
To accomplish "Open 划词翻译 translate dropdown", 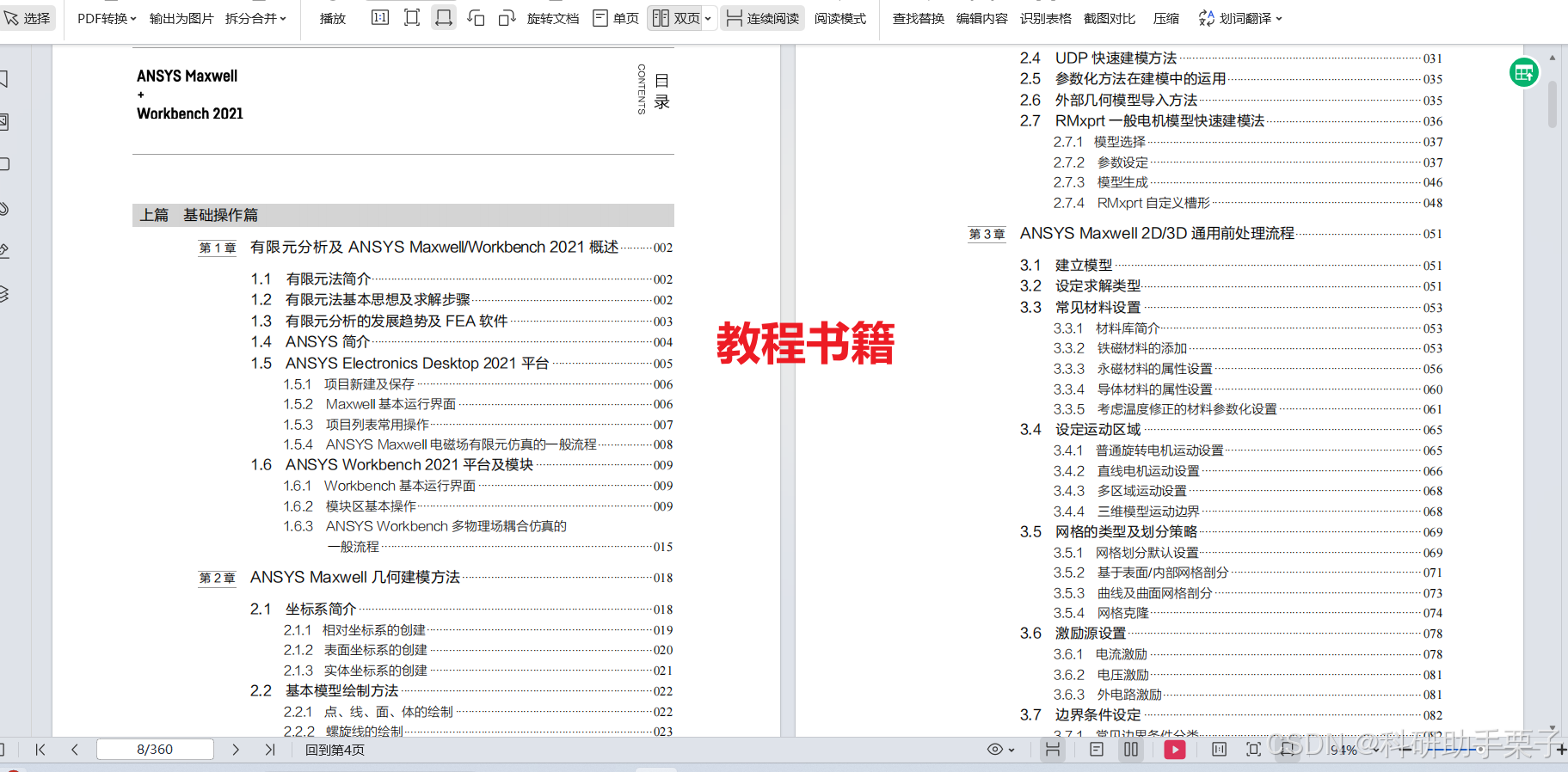I will 1278,18.
